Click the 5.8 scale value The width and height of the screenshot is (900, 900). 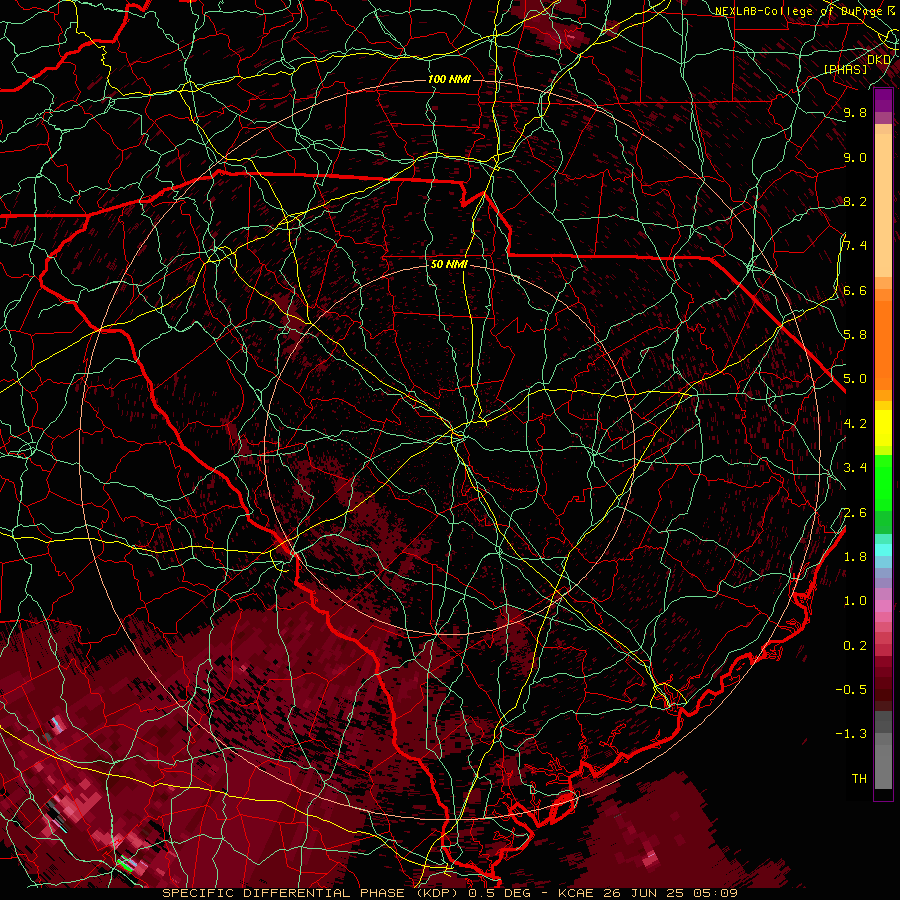pyautogui.click(x=855, y=335)
